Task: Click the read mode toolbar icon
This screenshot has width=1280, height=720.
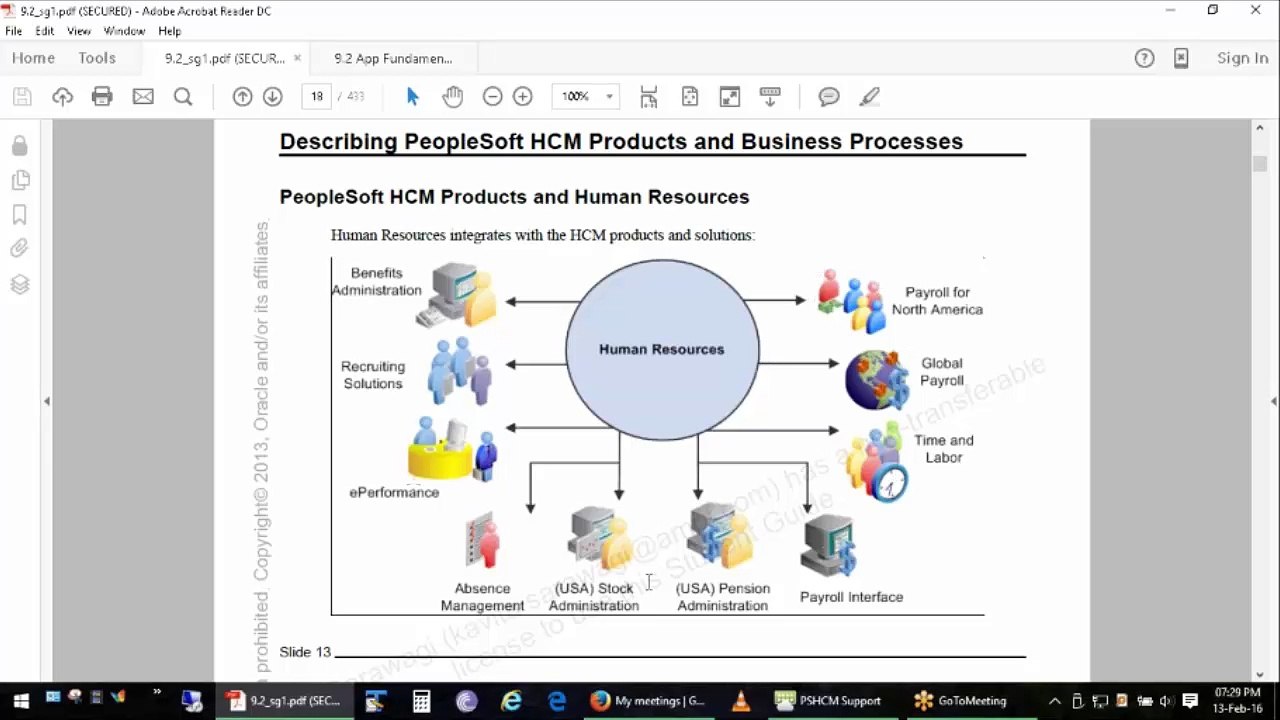Action: pyautogui.click(x=770, y=97)
